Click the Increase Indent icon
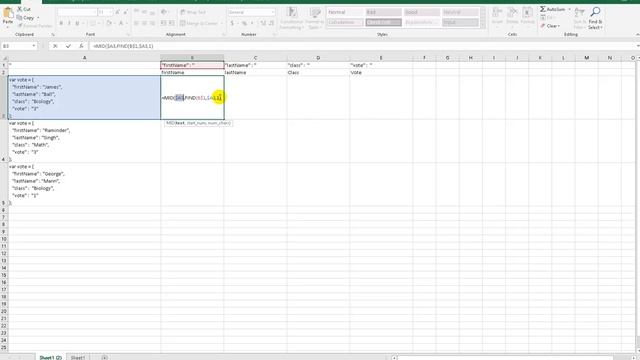 point(171,23)
